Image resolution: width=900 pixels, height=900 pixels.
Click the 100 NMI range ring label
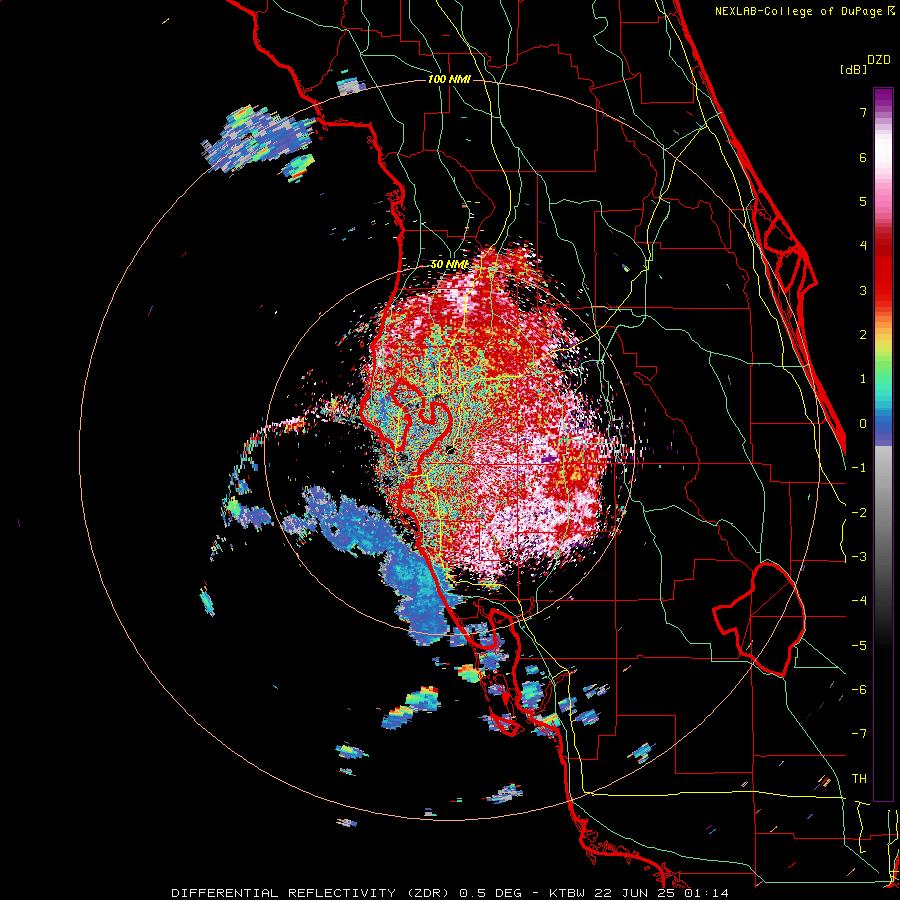[449, 79]
